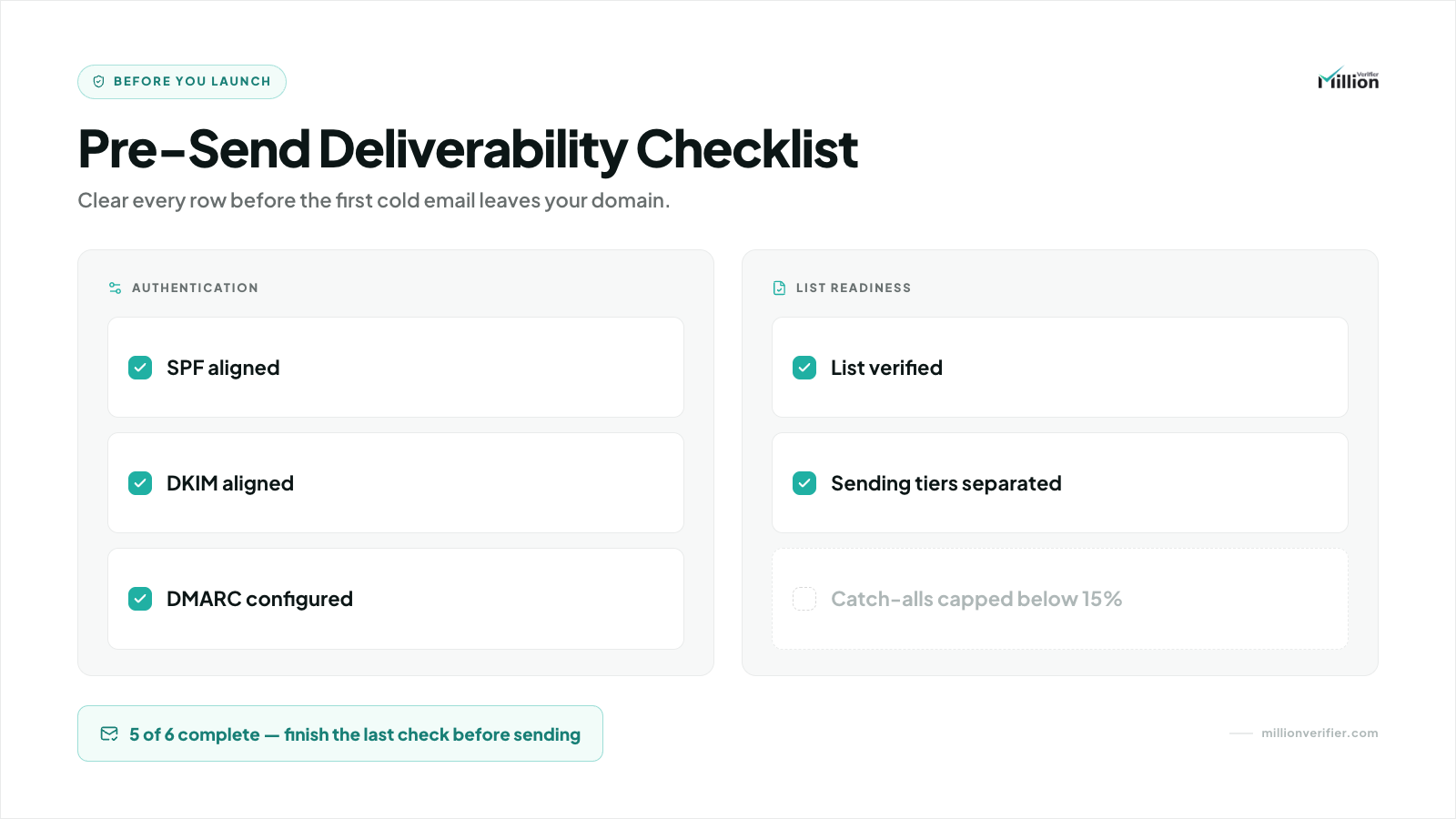
Task: Uncheck Sending tiers separated checkbox
Action: [804, 483]
